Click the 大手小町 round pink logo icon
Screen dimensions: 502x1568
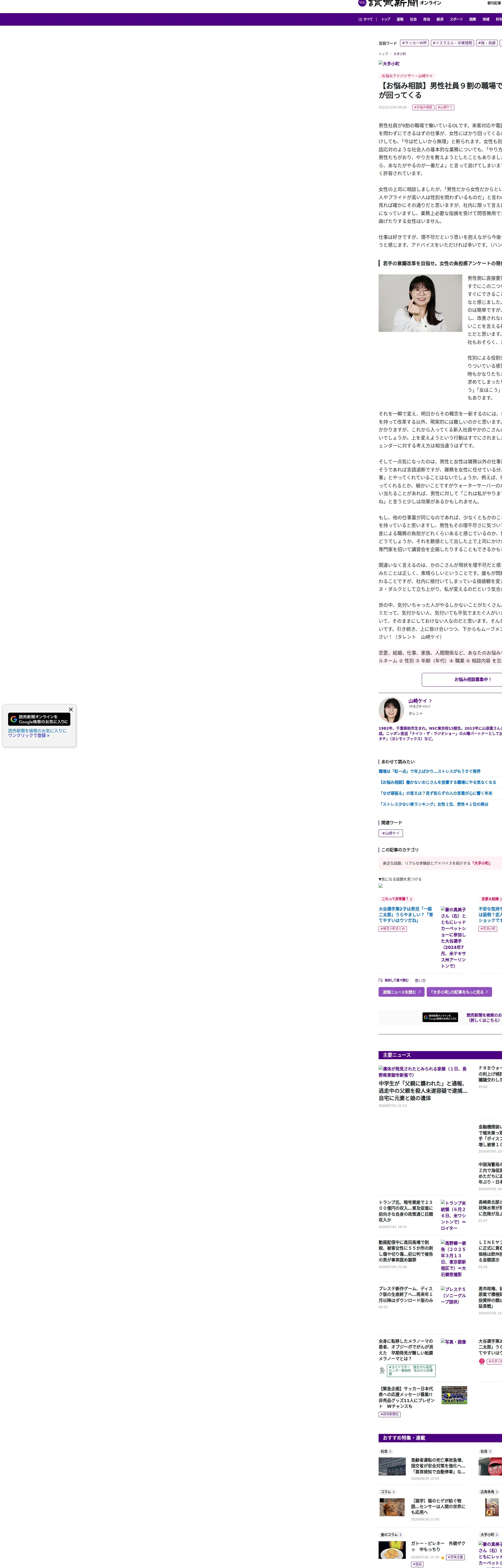(x=482, y=1361)
